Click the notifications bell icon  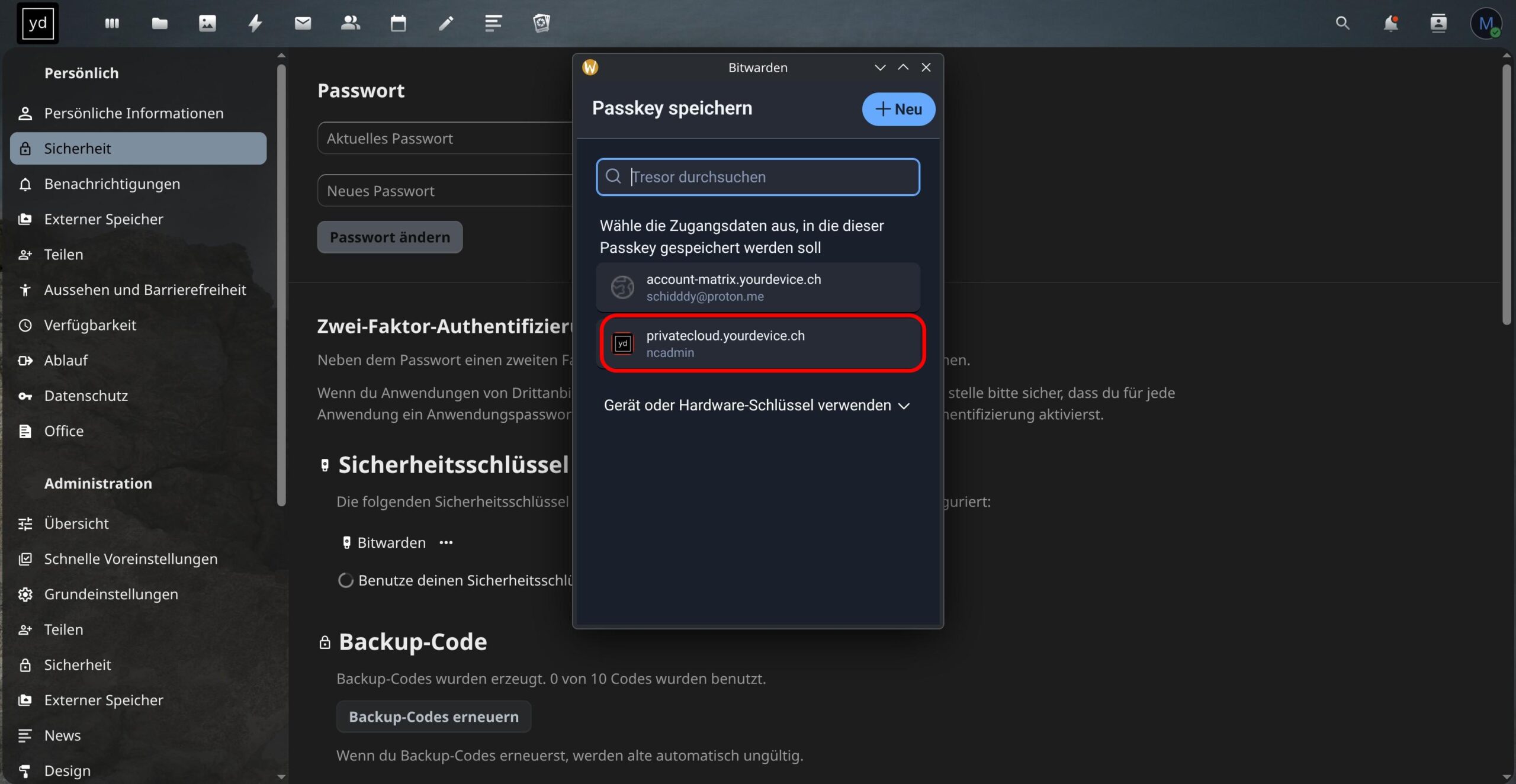point(1390,23)
